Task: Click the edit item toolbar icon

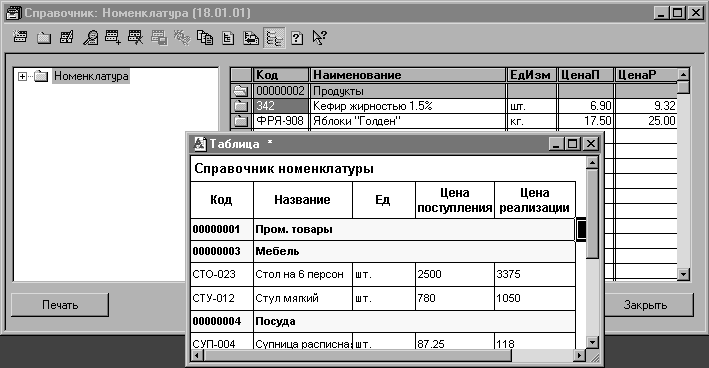Action: click(x=67, y=38)
